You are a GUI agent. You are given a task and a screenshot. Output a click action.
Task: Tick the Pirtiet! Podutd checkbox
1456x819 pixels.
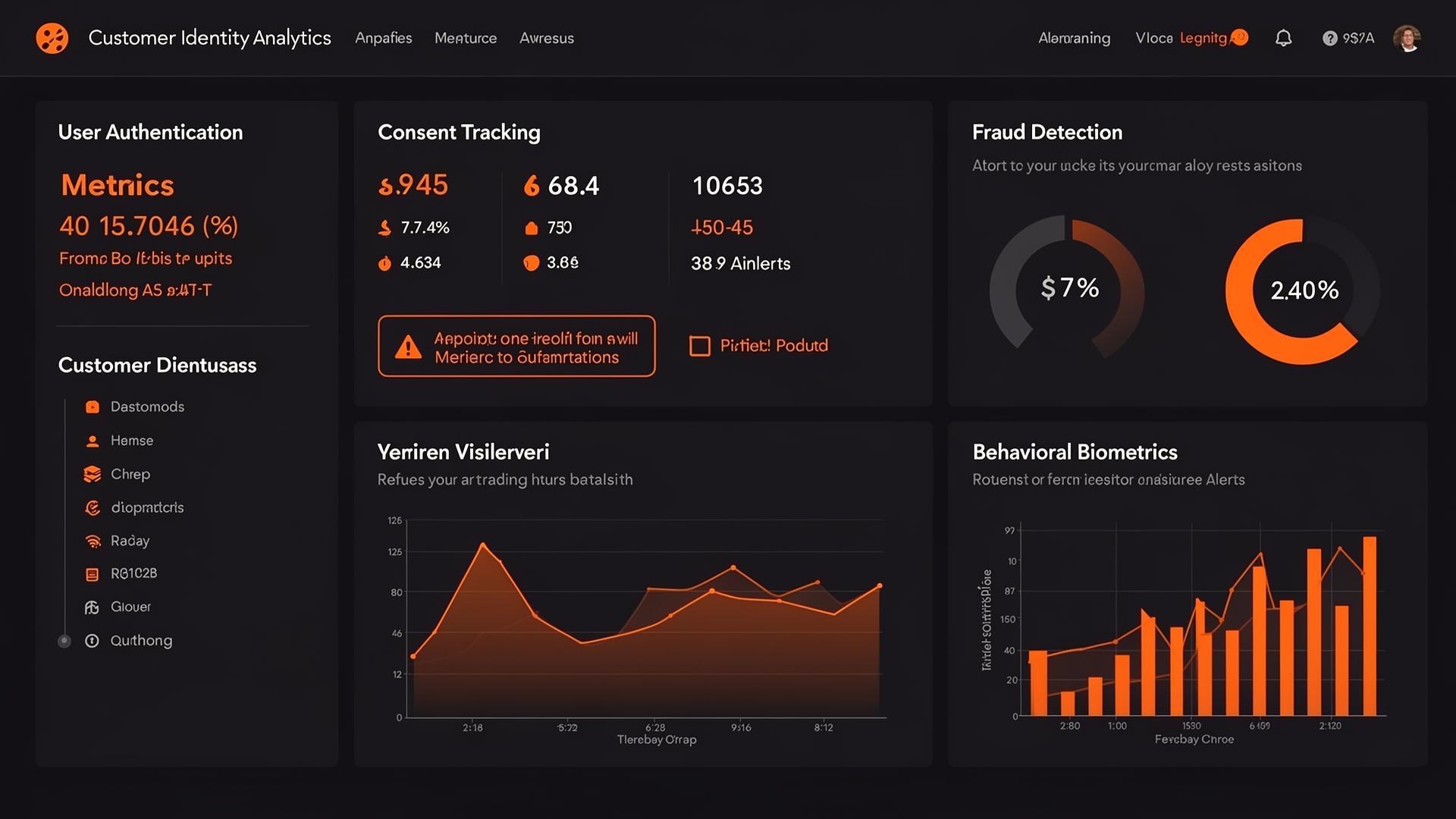699,346
